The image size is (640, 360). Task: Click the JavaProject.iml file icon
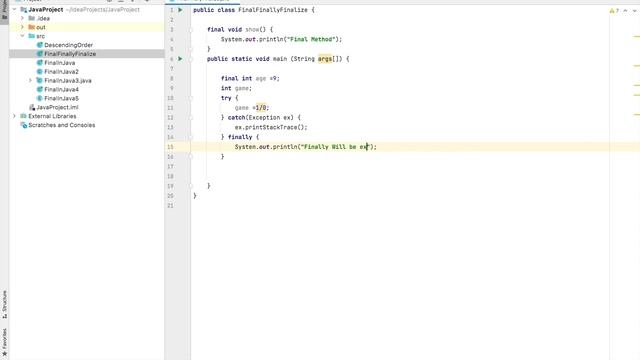[x=32, y=107]
